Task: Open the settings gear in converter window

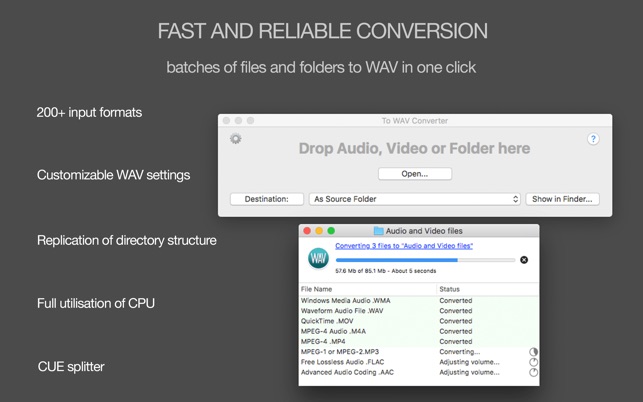Action: [236, 139]
